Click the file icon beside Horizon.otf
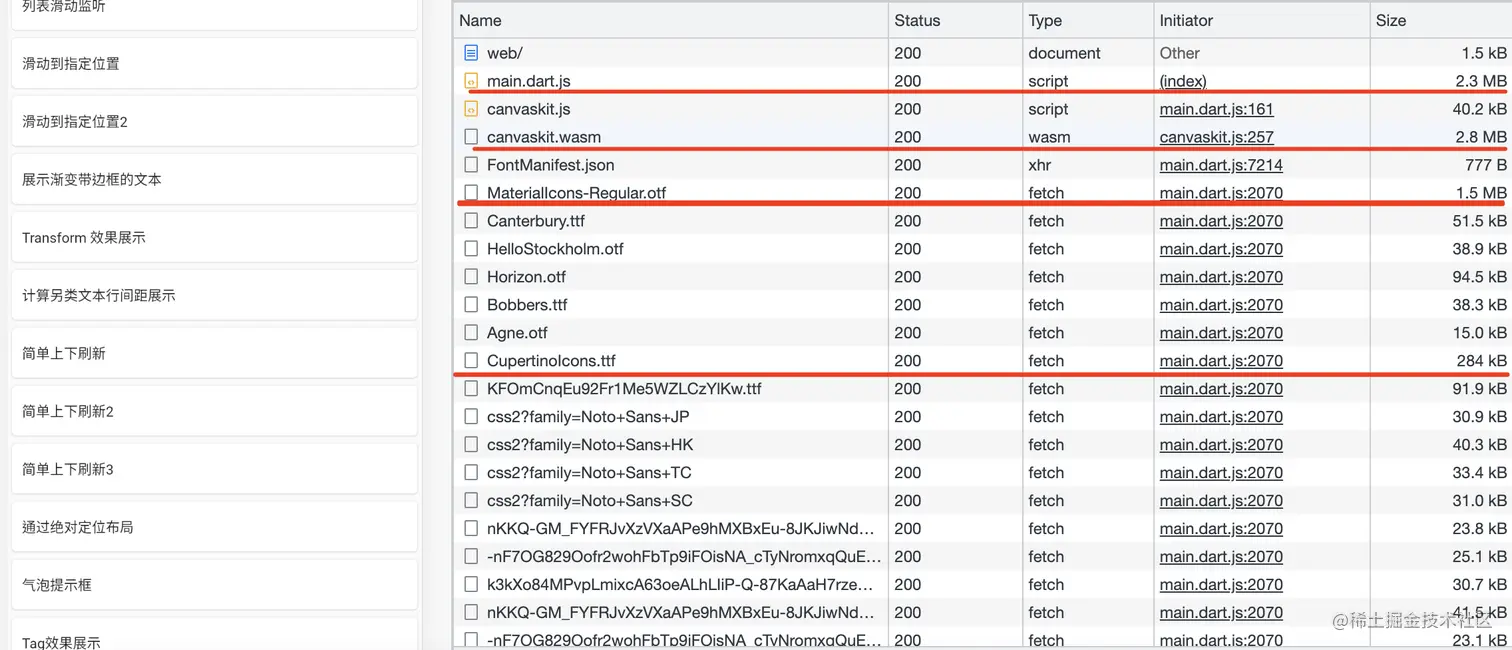Screen dimensions: 1512x650 coord(471,277)
